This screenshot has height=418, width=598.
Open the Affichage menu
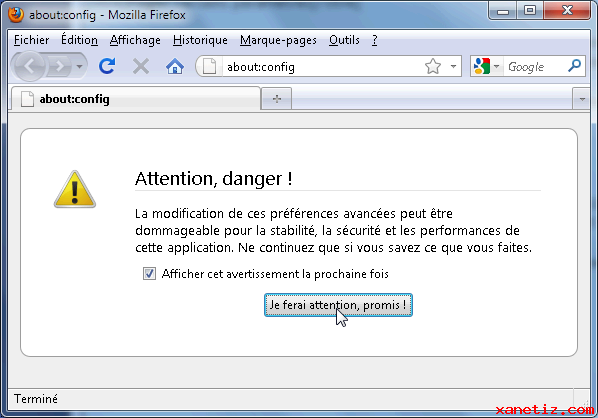[x=135, y=40]
